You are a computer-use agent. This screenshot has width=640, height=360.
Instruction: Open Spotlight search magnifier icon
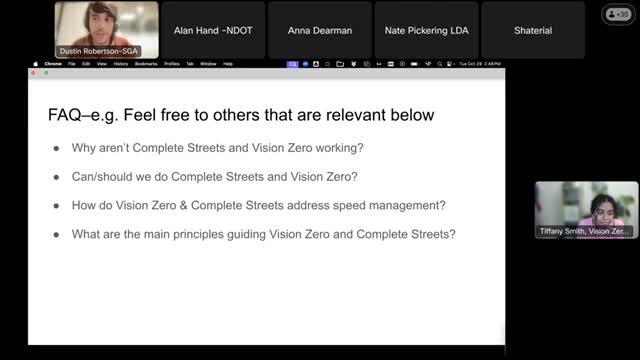440,64
